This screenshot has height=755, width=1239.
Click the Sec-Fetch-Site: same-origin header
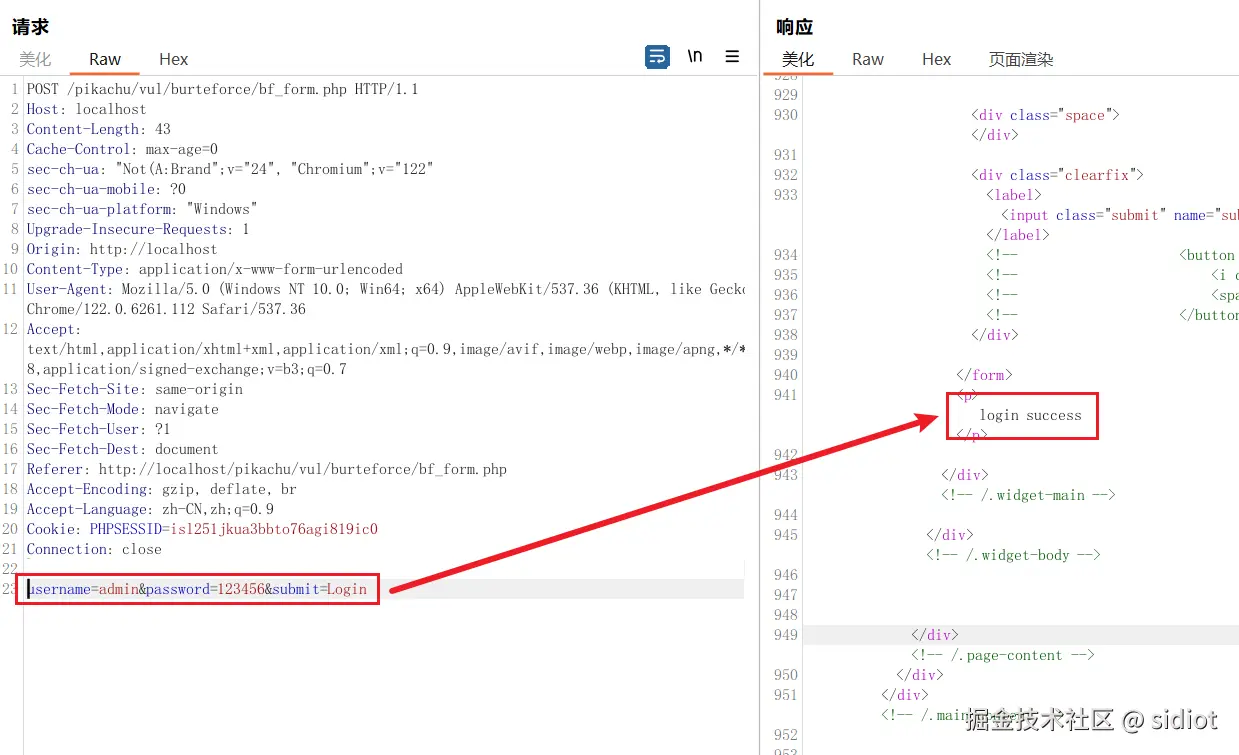(x=135, y=389)
